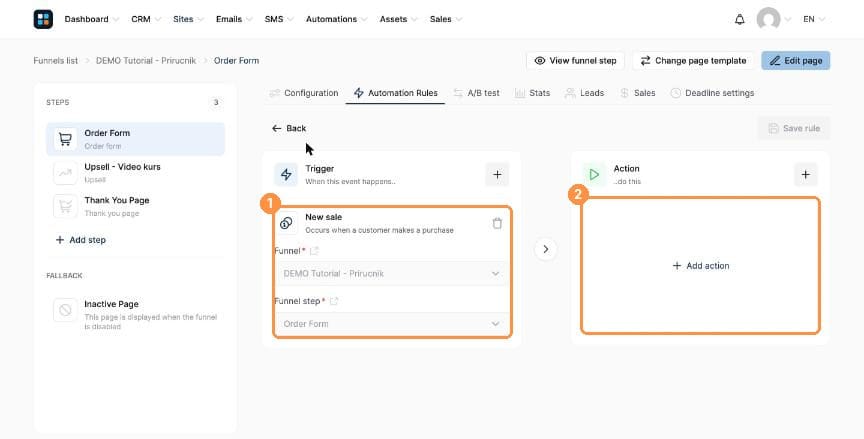The width and height of the screenshot is (864, 439).
Task: Open the Dashboard menu
Action: coord(91,19)
